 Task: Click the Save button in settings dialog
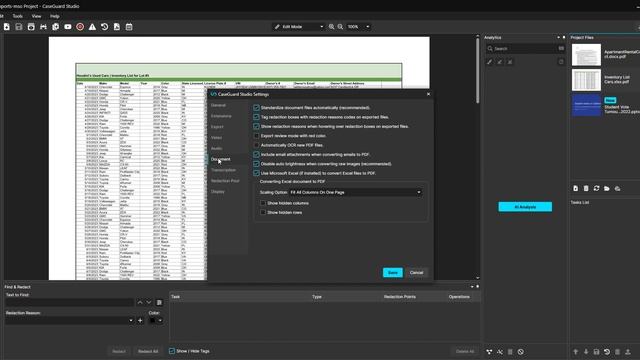(393, 273)
